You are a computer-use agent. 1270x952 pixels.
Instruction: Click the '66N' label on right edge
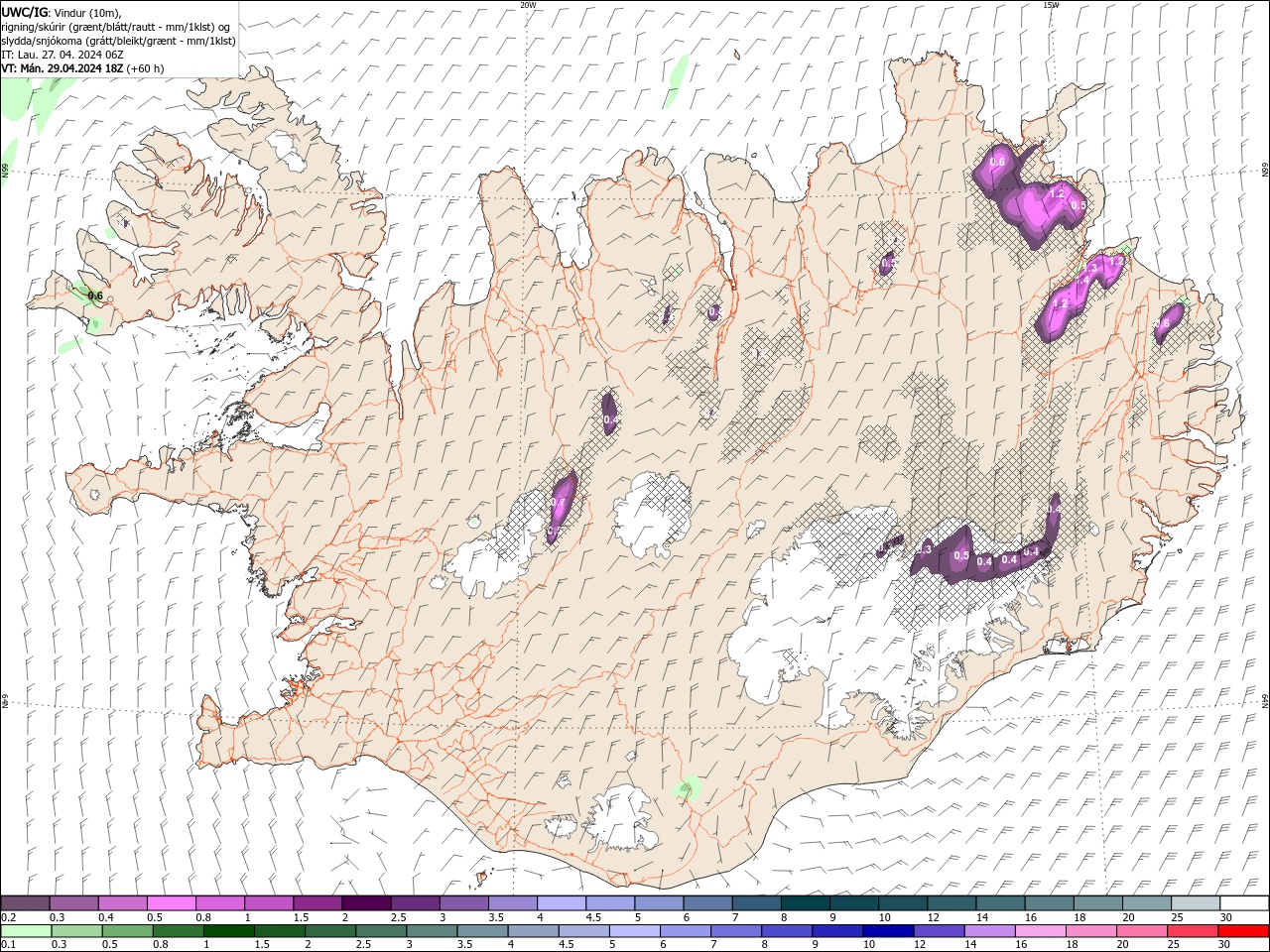[1265, 171]
